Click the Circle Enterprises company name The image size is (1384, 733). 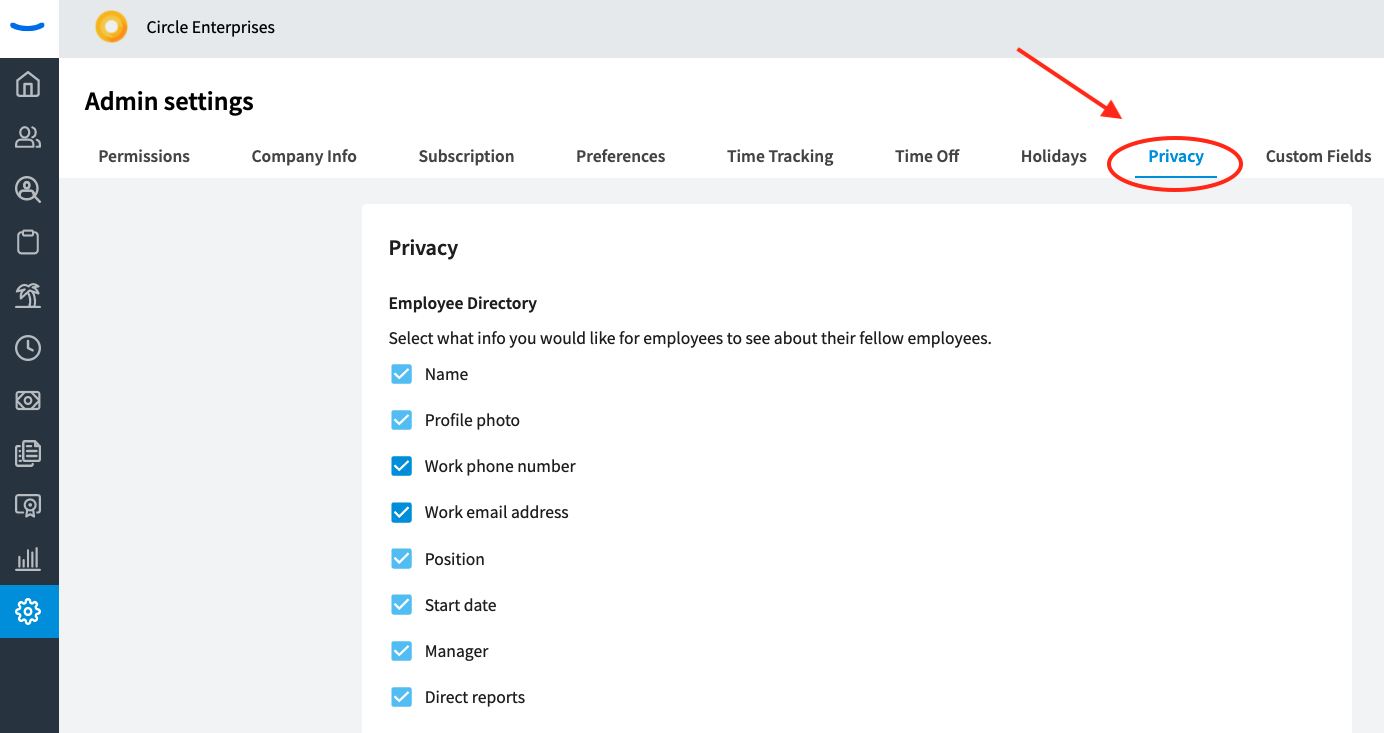211,27
